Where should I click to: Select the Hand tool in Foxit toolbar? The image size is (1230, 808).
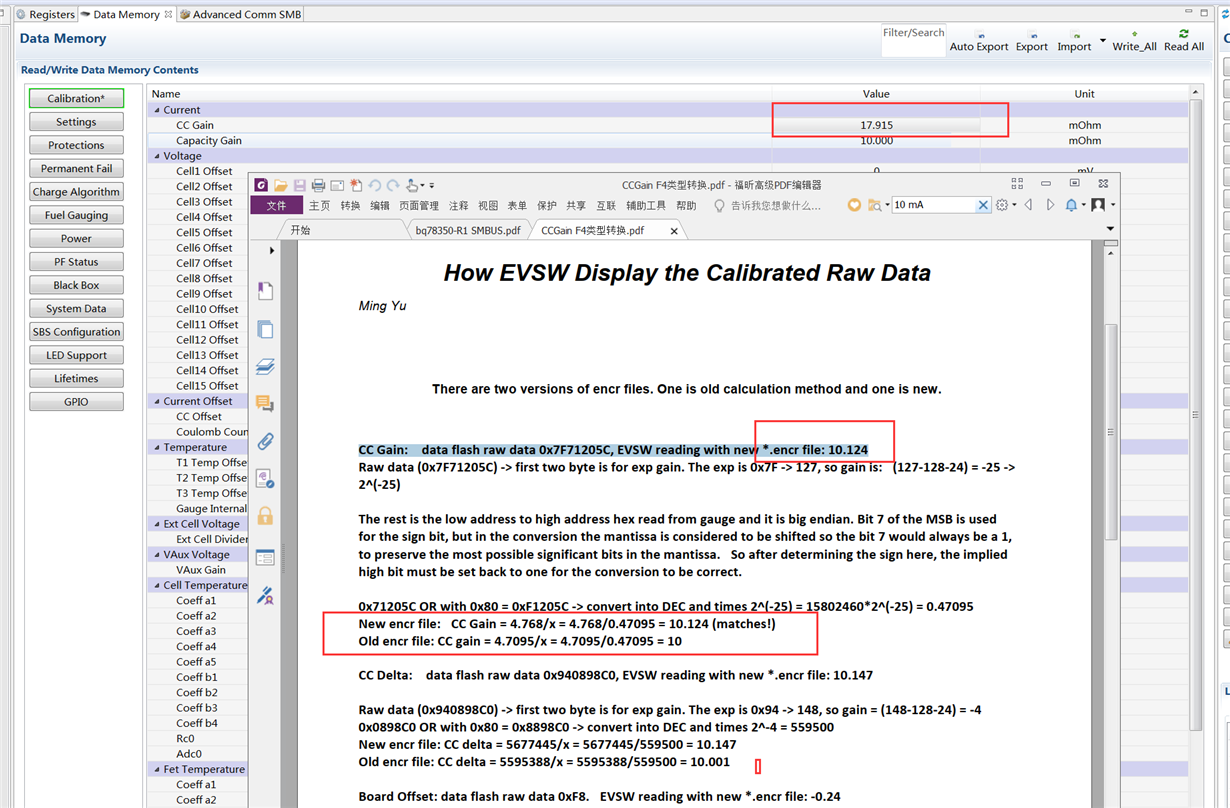coord(412,185)
